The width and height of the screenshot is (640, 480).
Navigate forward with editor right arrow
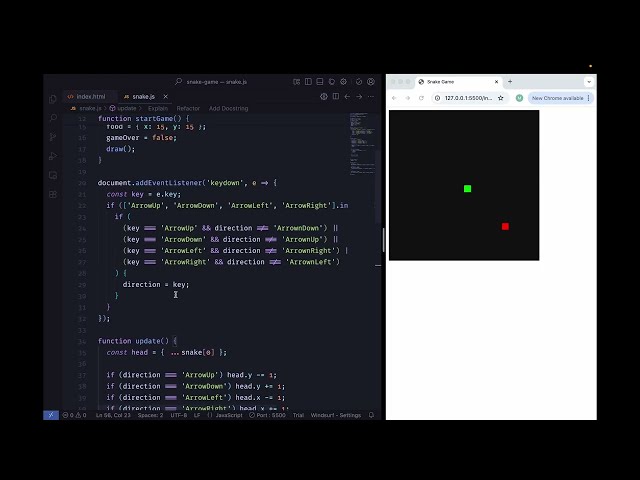coord(359,96)
